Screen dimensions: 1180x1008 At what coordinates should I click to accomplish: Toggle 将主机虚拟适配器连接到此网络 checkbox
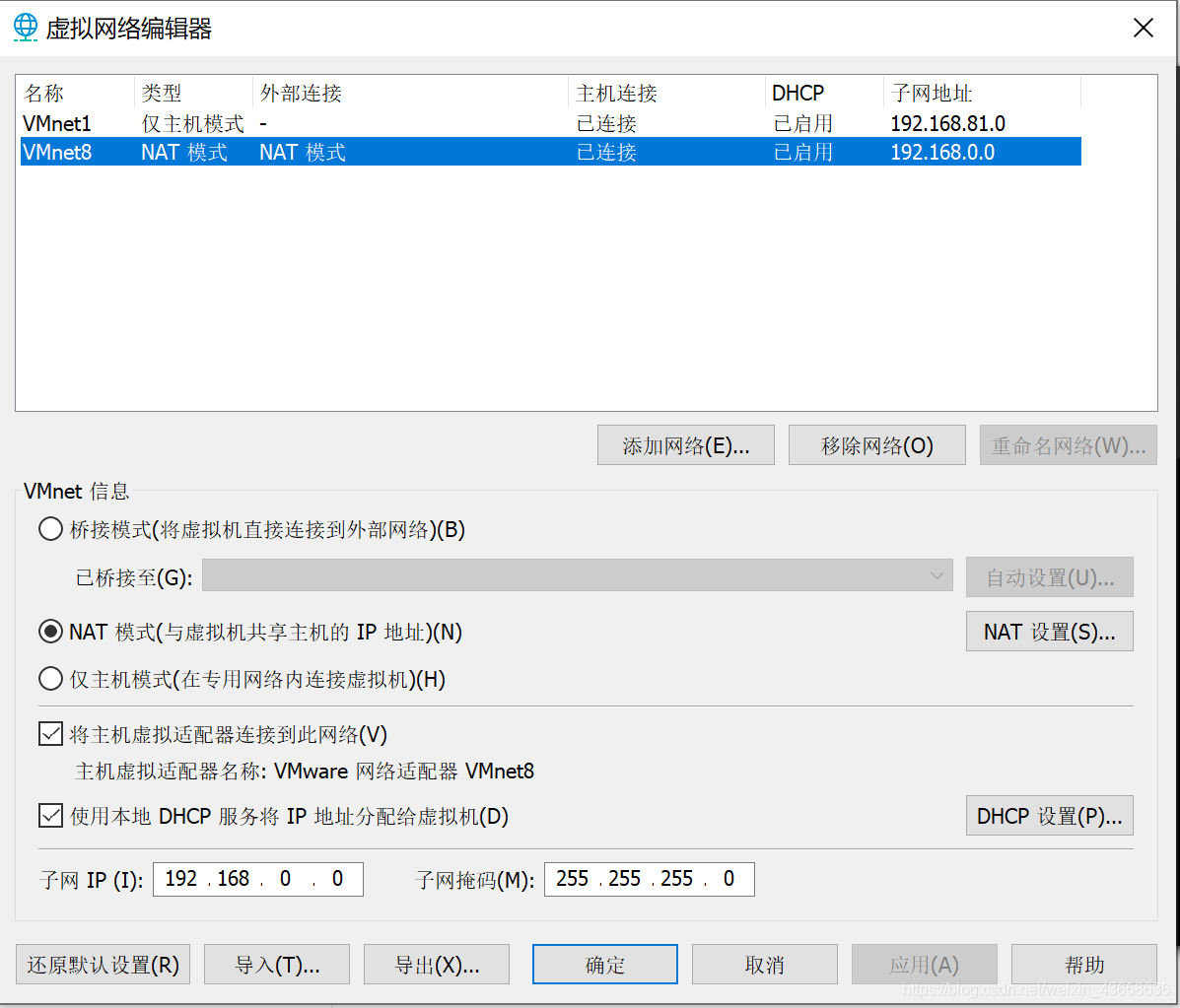50,733
